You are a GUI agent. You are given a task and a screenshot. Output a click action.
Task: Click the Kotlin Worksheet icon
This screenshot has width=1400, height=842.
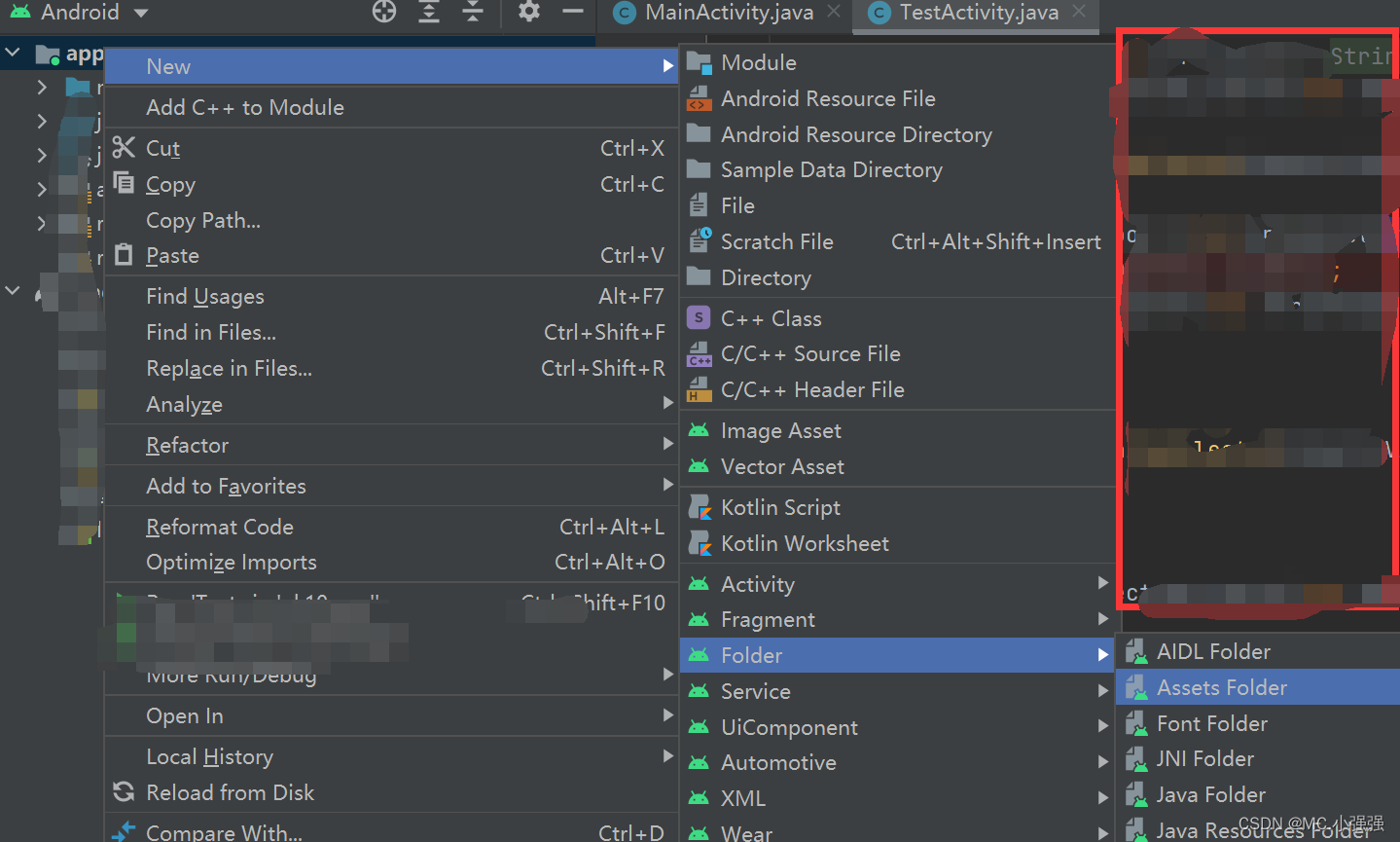[700, 543]
